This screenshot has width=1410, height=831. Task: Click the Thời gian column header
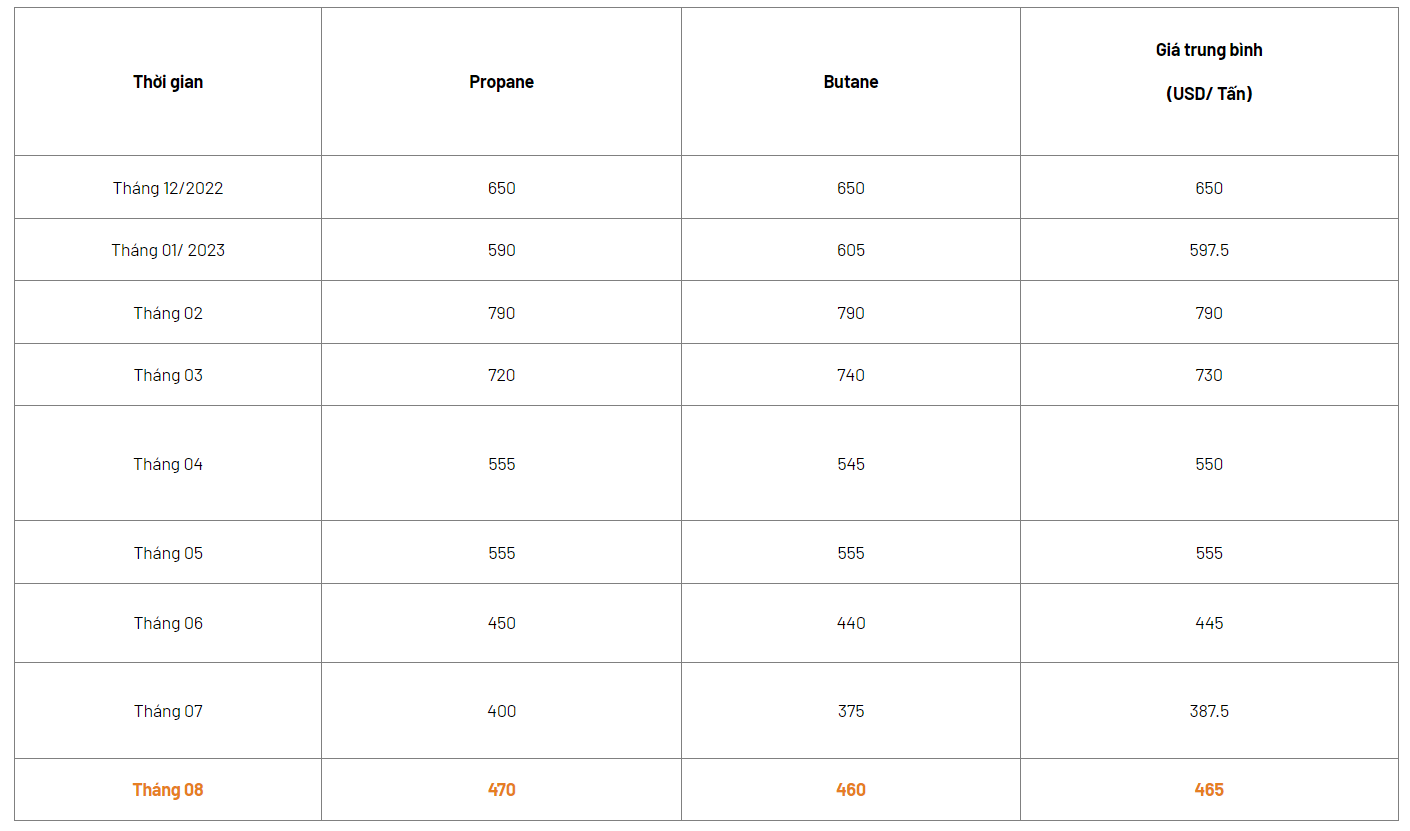[x=168, y=82]
